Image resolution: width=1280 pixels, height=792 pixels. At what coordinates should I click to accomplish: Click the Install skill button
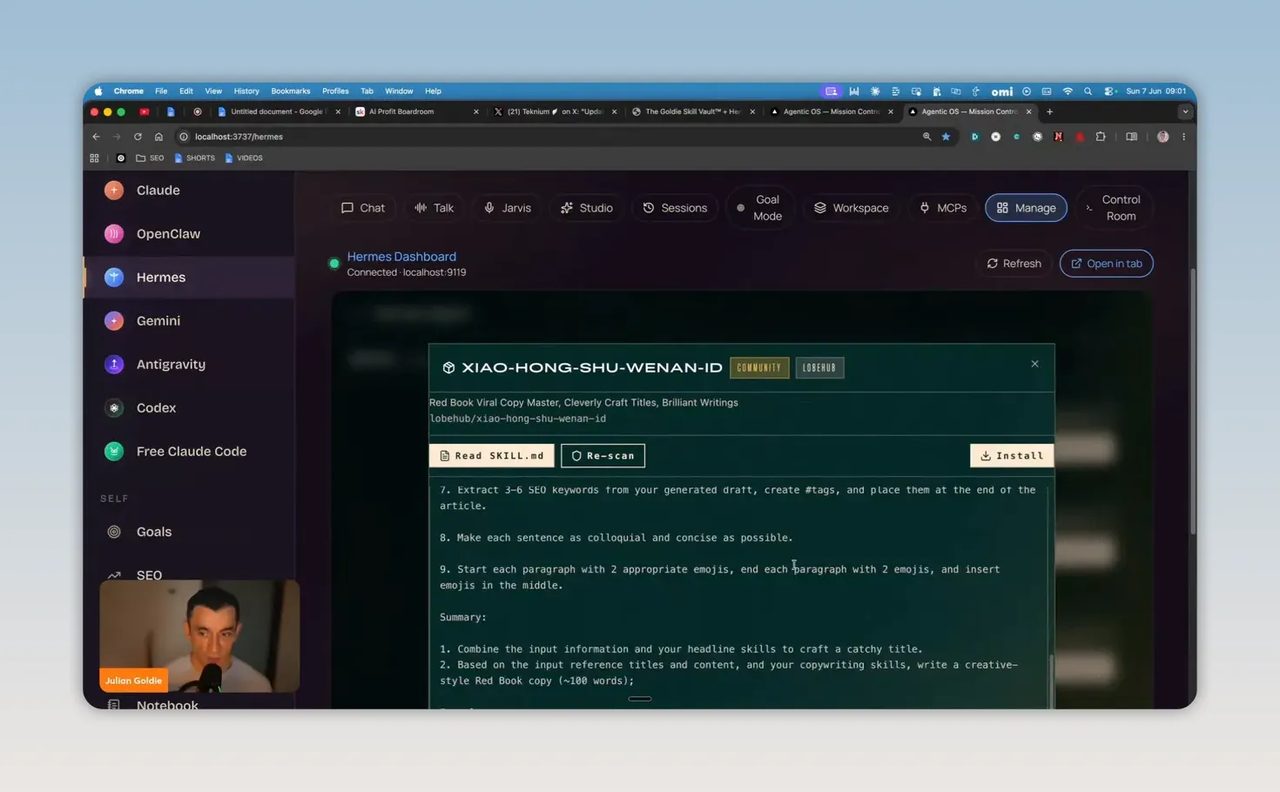pyautogui.click(x=1011, y=456)
